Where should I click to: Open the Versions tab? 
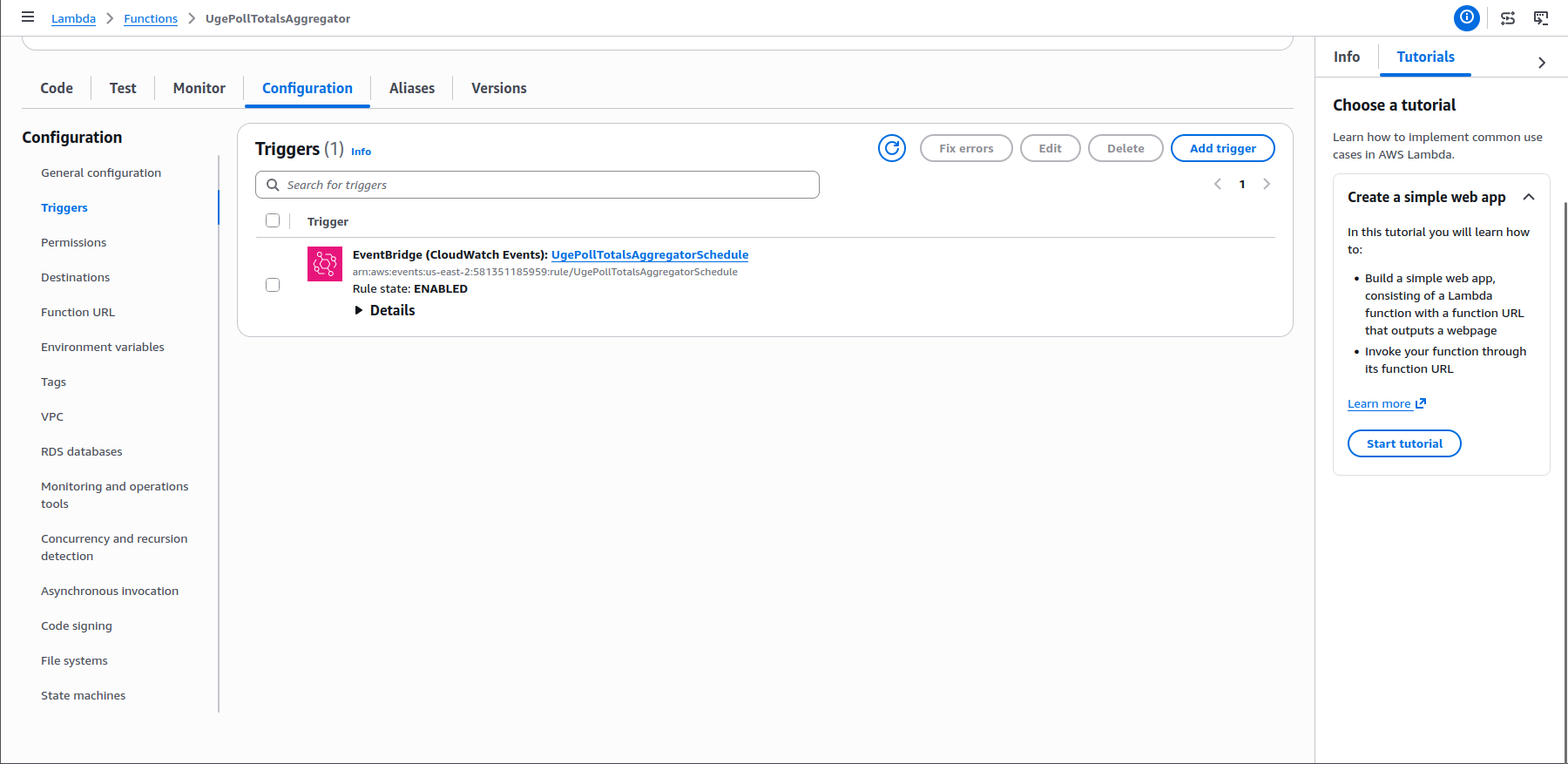point(499,88)
